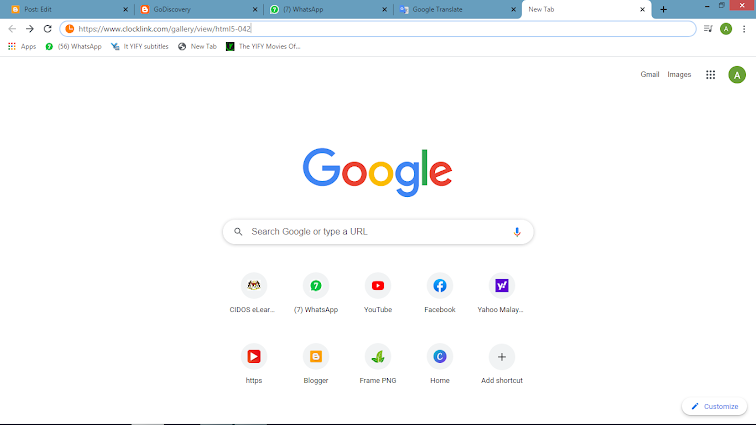Open the Chrome profile avatar in toolbar
The width and height of the screenshot is (756, 425).
click(726, 29)
